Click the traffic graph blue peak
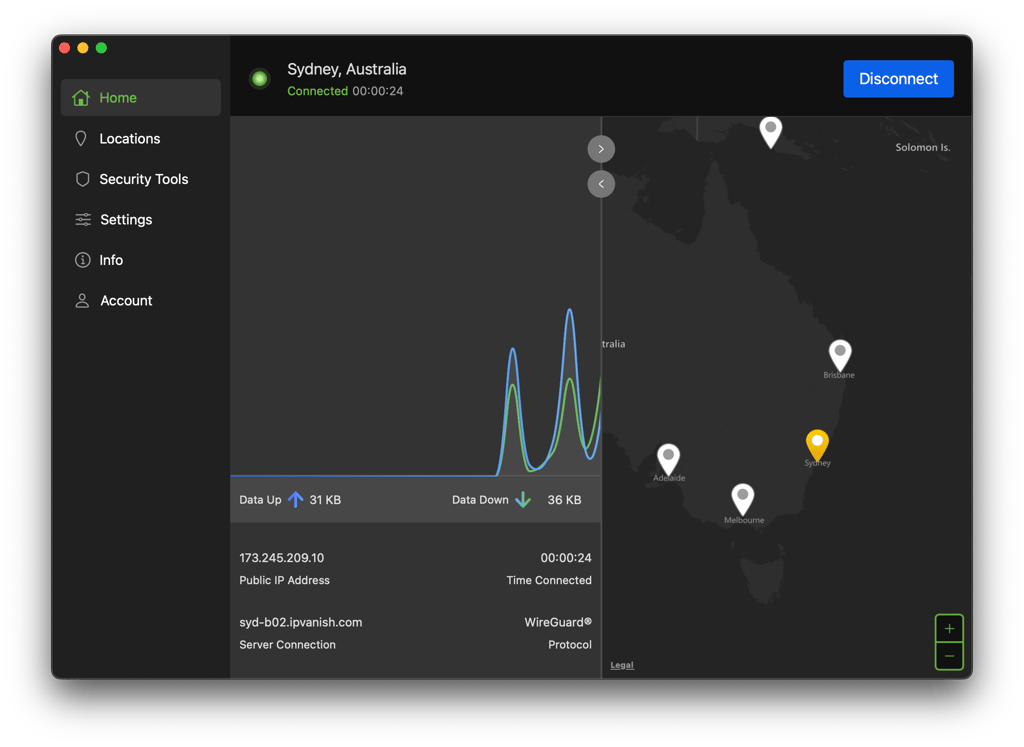The width and height of the screenshot is (1024, 747). (569, 311)
